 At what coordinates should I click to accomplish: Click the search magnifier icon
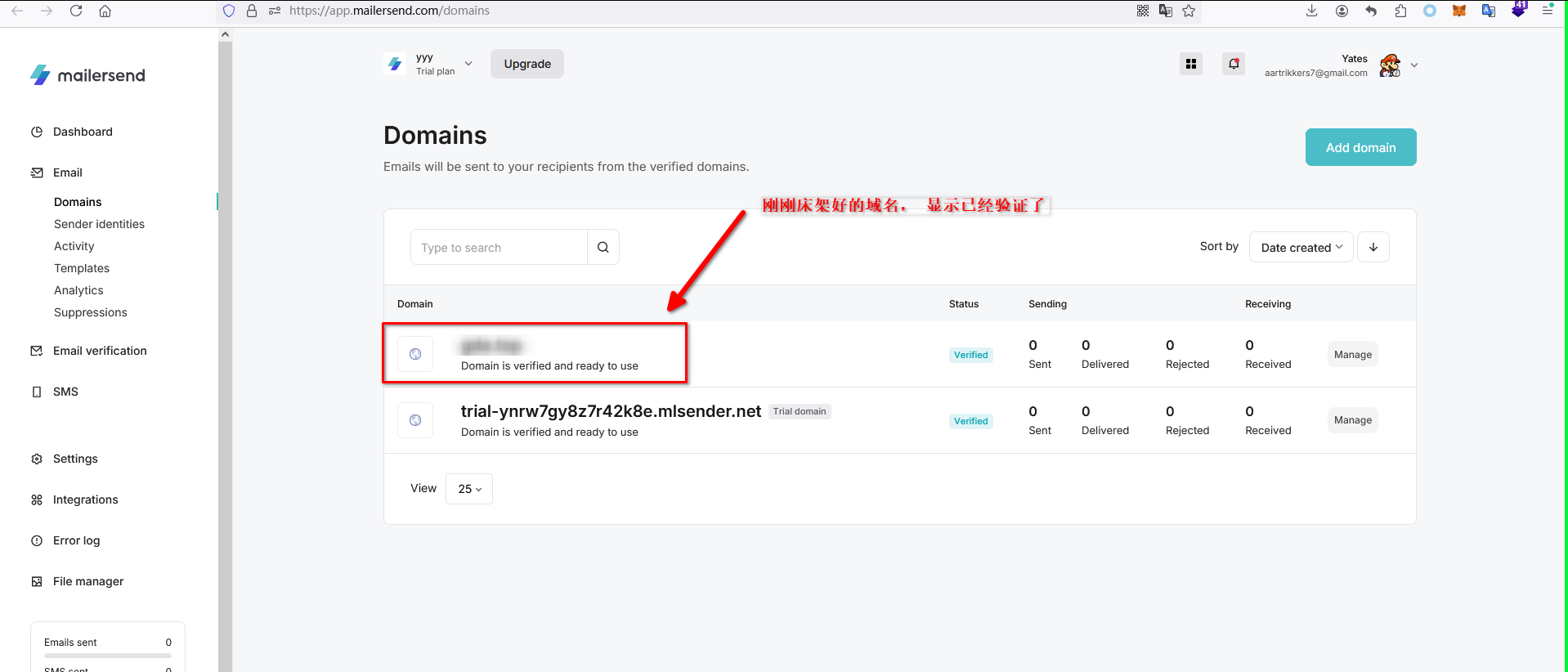click(x=603, y=248)
